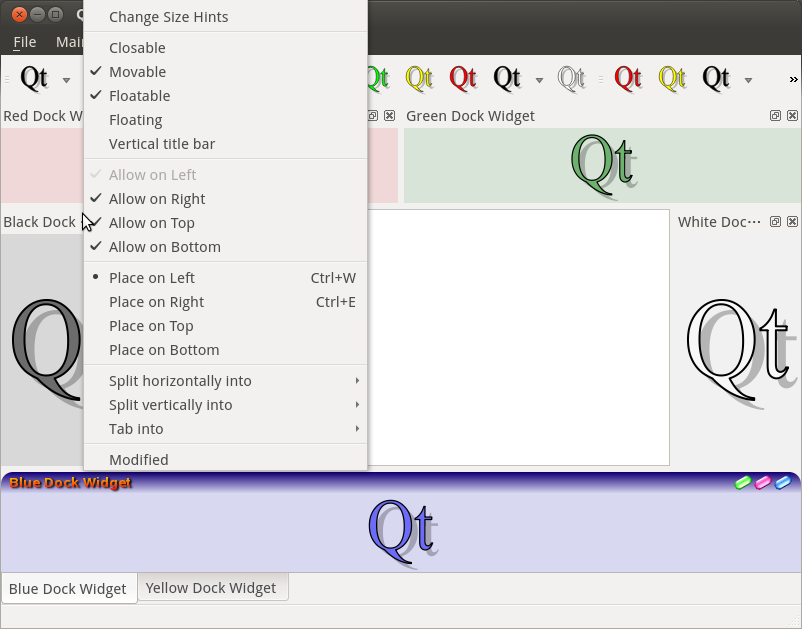The width and height of the screenshot is (802, 629).
Task: Click the first black Qt toolbar icon
Action: (34, 79)
